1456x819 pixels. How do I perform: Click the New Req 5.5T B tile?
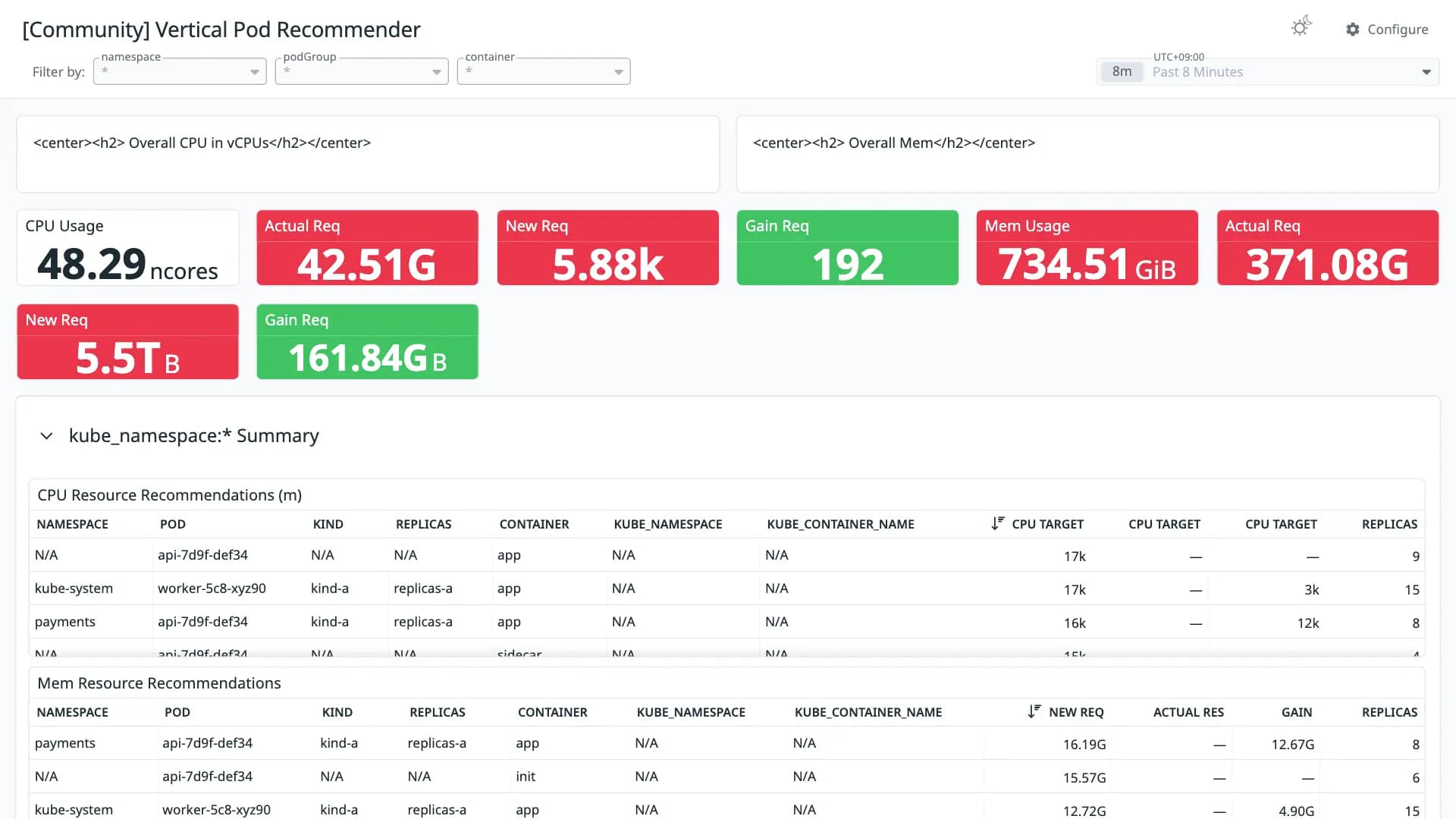[x=127, y=341]
